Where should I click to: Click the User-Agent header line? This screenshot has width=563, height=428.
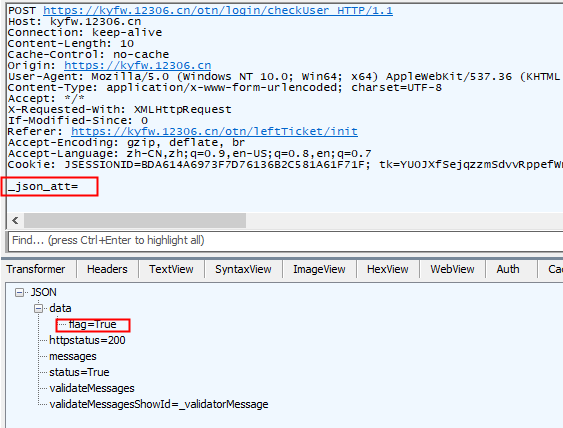pos(284,76)
